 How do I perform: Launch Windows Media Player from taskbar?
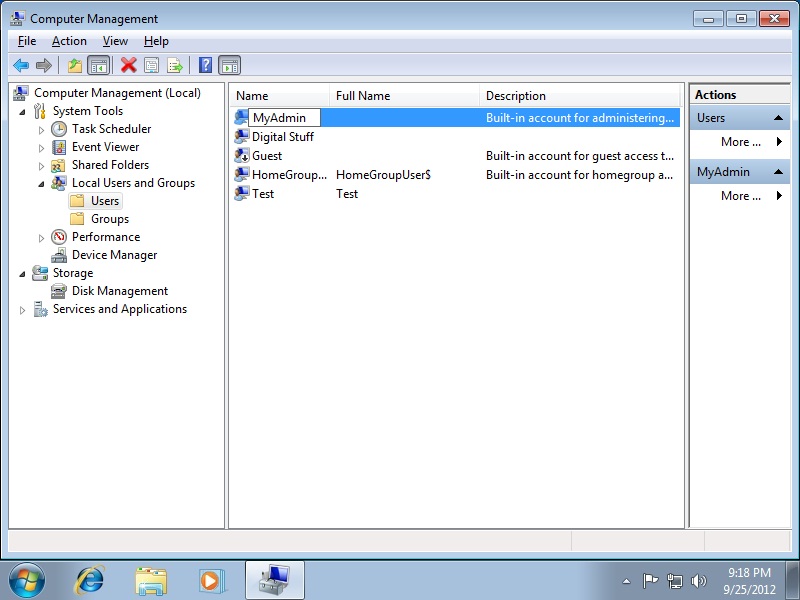click(211, 581)
